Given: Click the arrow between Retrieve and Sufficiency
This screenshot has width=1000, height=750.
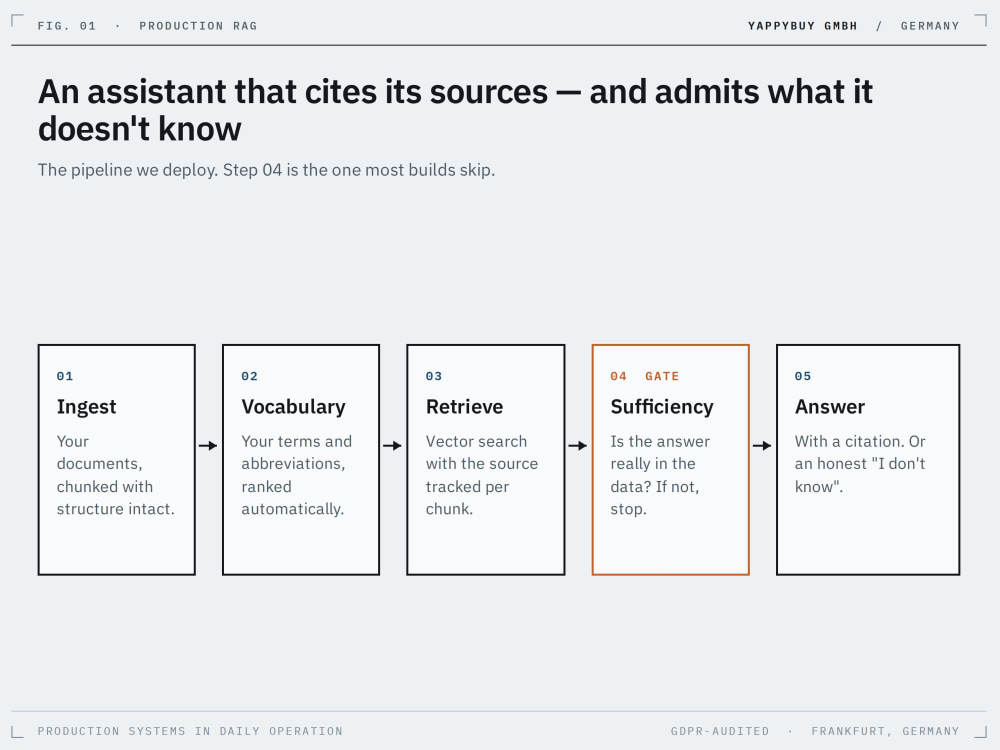Looking at the screenshot, I should [577, 445].
